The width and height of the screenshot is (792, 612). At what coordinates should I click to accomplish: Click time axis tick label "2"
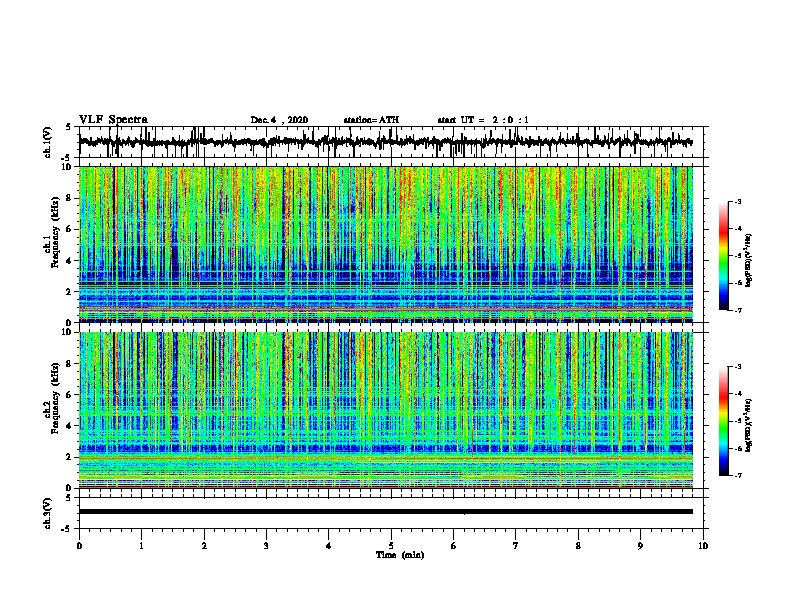click(x=204, y=546)
